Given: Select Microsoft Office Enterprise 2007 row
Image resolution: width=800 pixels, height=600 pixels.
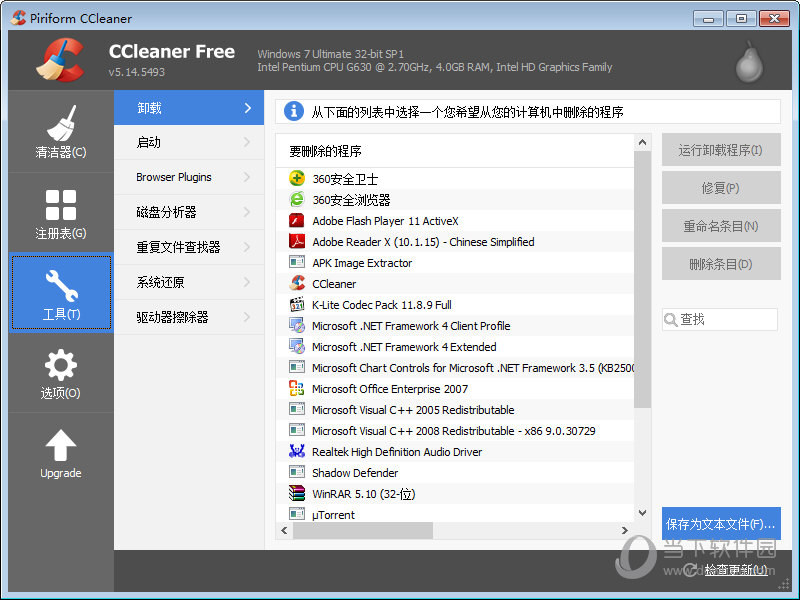Looking at the screenshot, I should point(455,388).
